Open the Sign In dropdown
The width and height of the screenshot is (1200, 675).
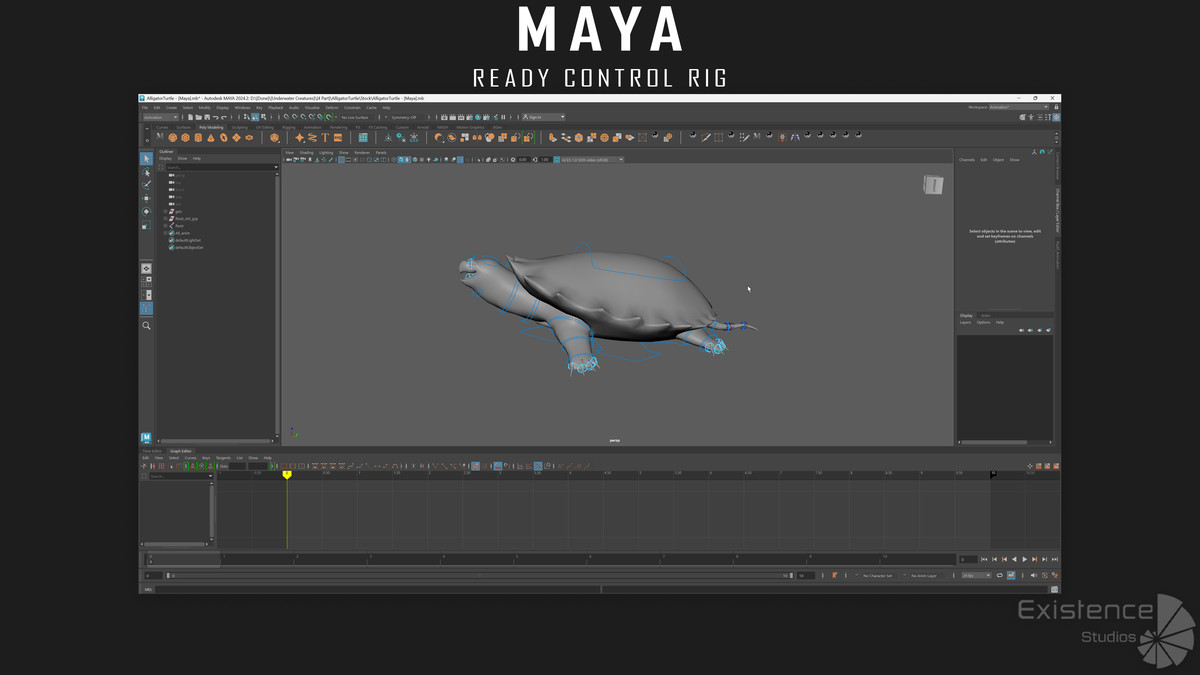point(543,117)
